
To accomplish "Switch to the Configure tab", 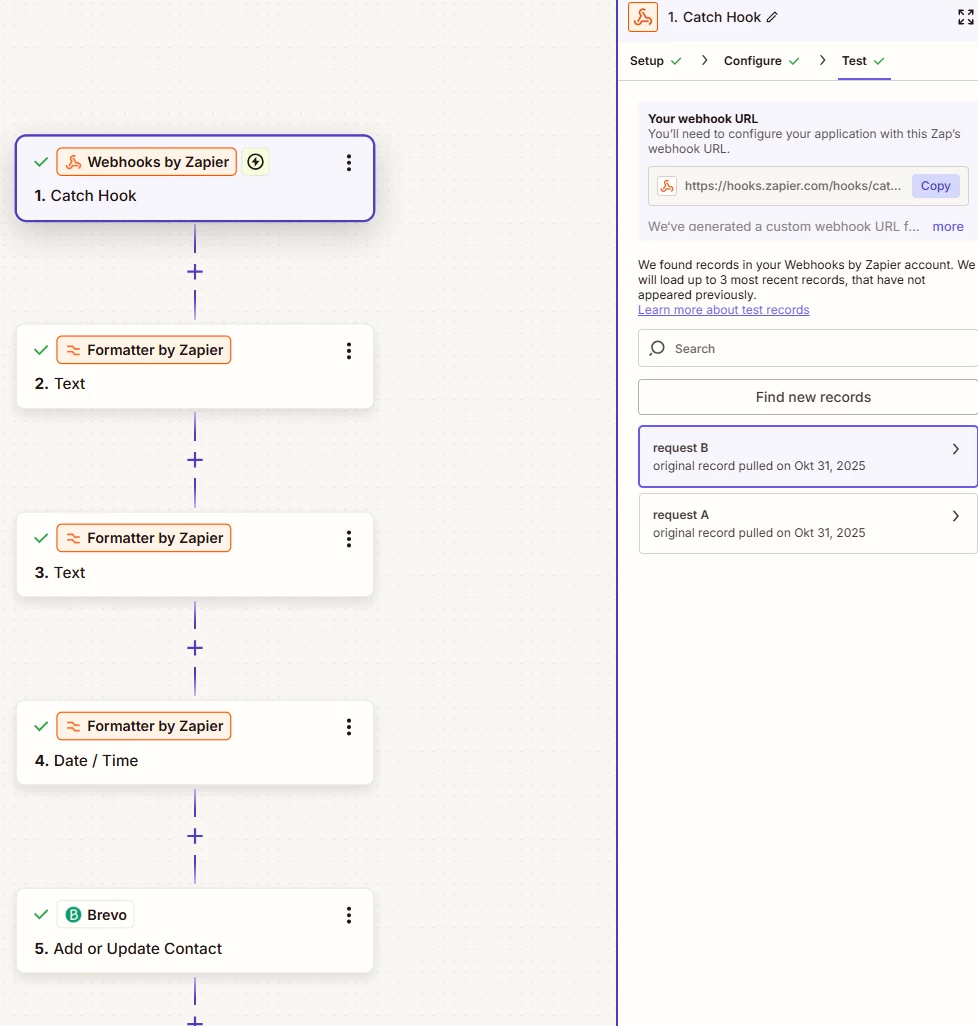I will (761, 61).
